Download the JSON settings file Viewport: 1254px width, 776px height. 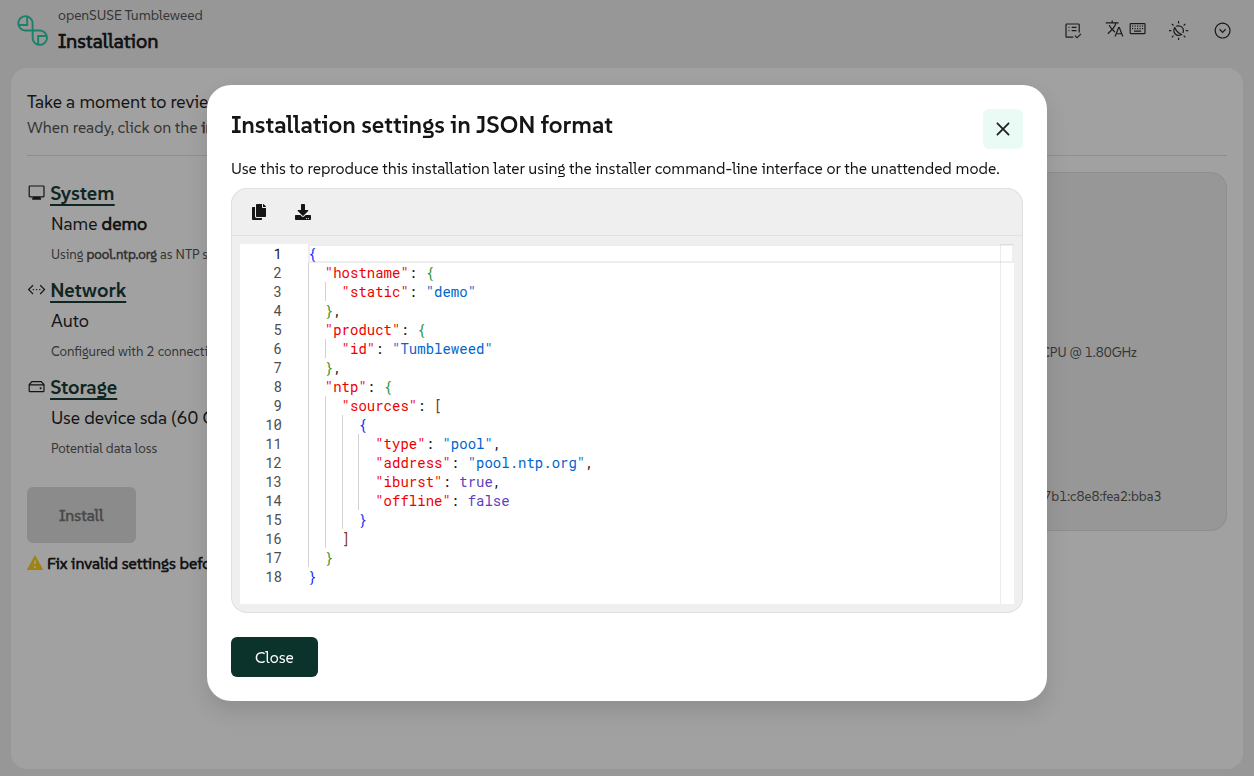303,212
